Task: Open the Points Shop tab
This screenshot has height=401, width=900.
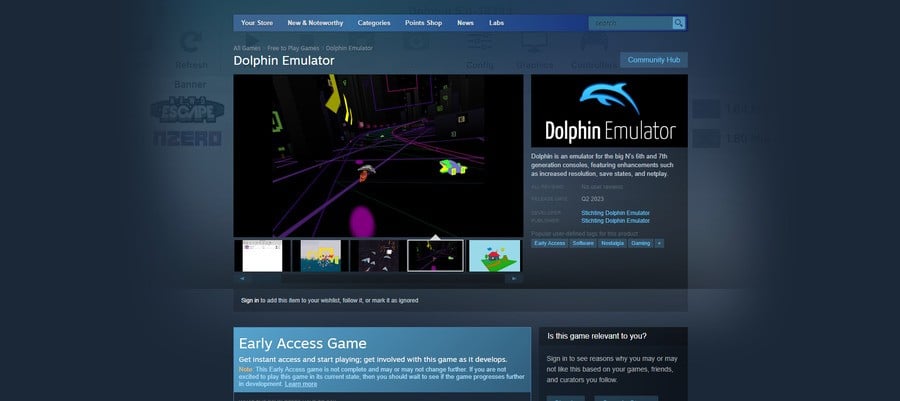Action: (424, 23)
